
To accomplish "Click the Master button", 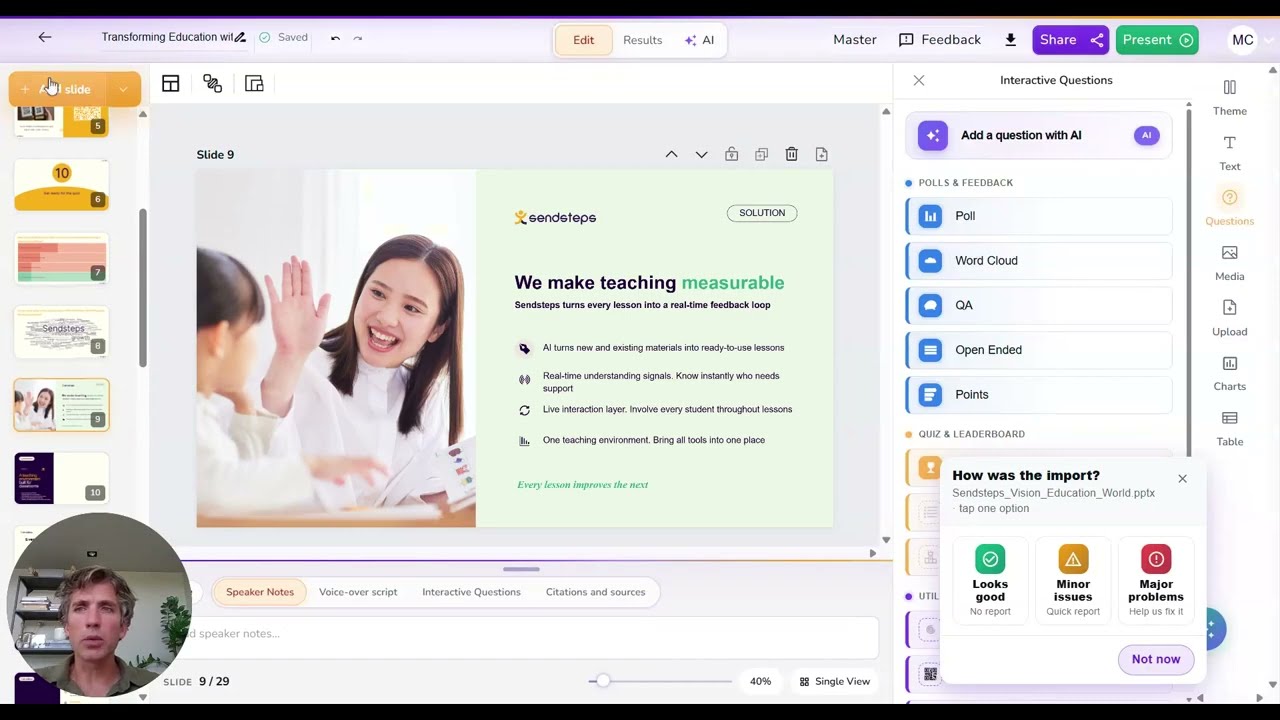I will [855, 40].
